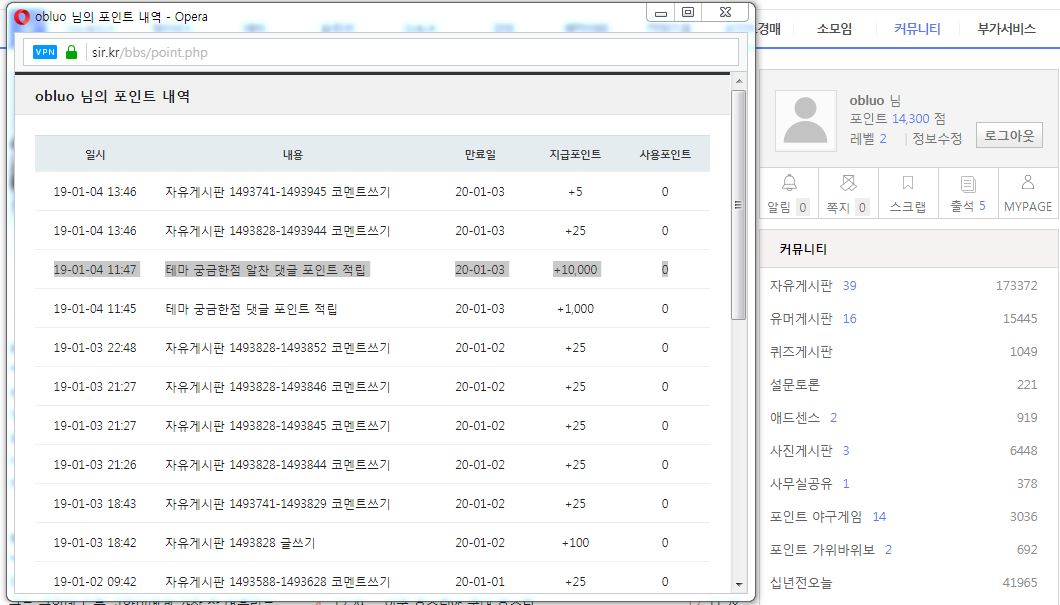1060x605 pixels.
Task: Open messages via the envelope icon
Action: click(x=848, y=184)
